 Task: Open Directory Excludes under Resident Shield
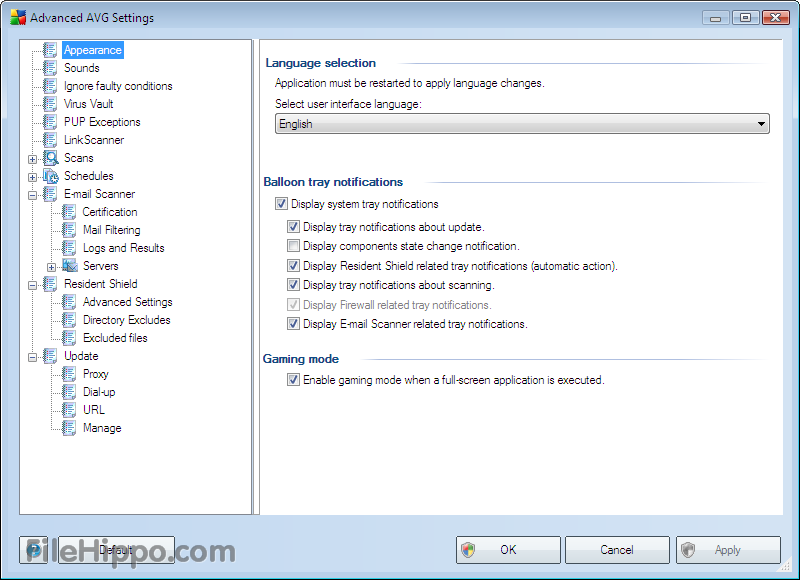(127, 320)
